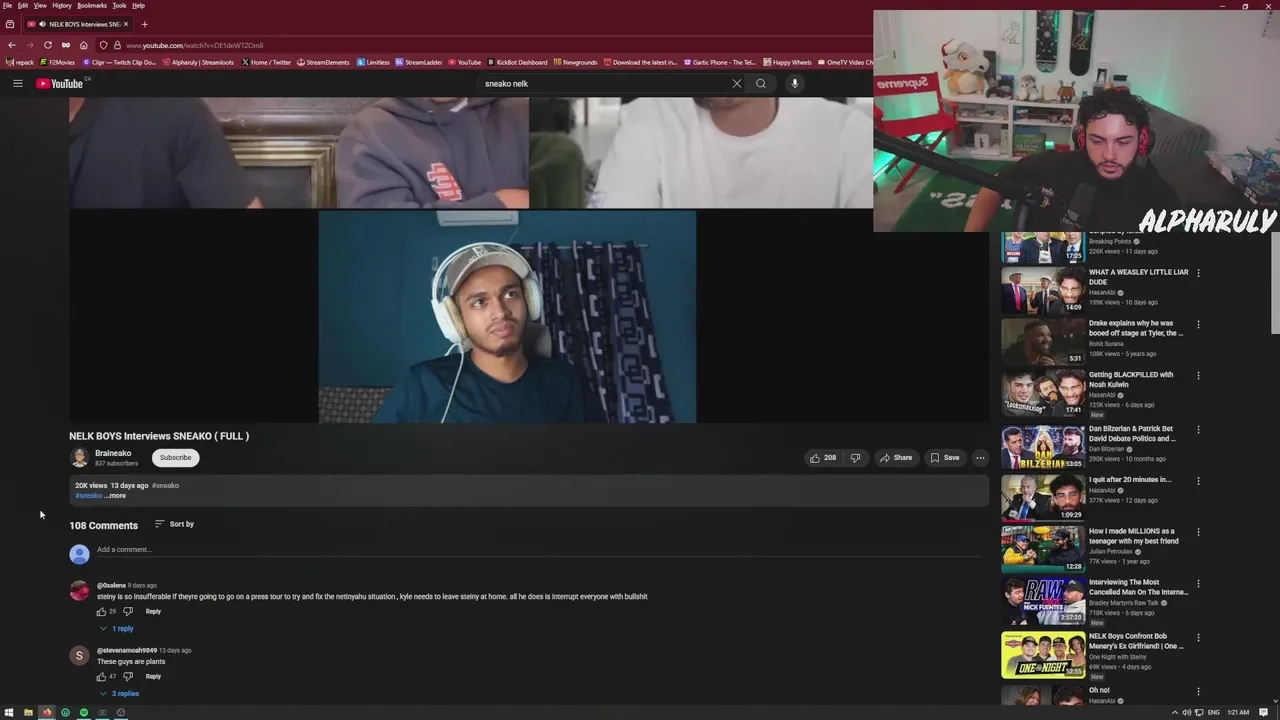Dislike the comment by @stevenamoah9849
1280x720 pixels.
point(127,676)
